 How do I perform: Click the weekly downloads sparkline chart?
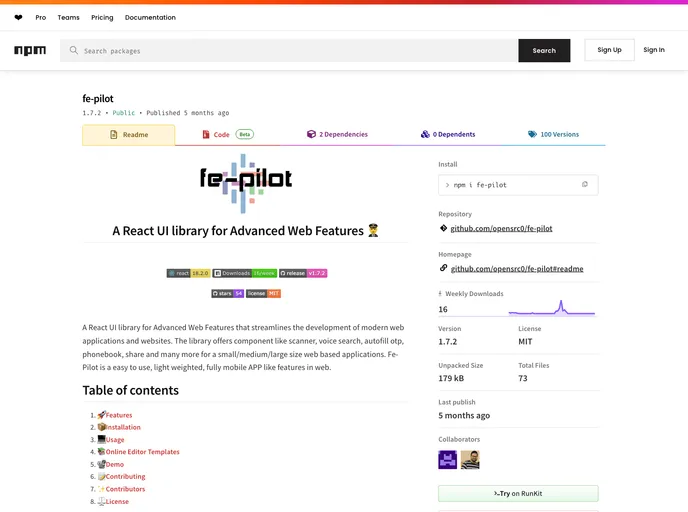tap(552, 308)
